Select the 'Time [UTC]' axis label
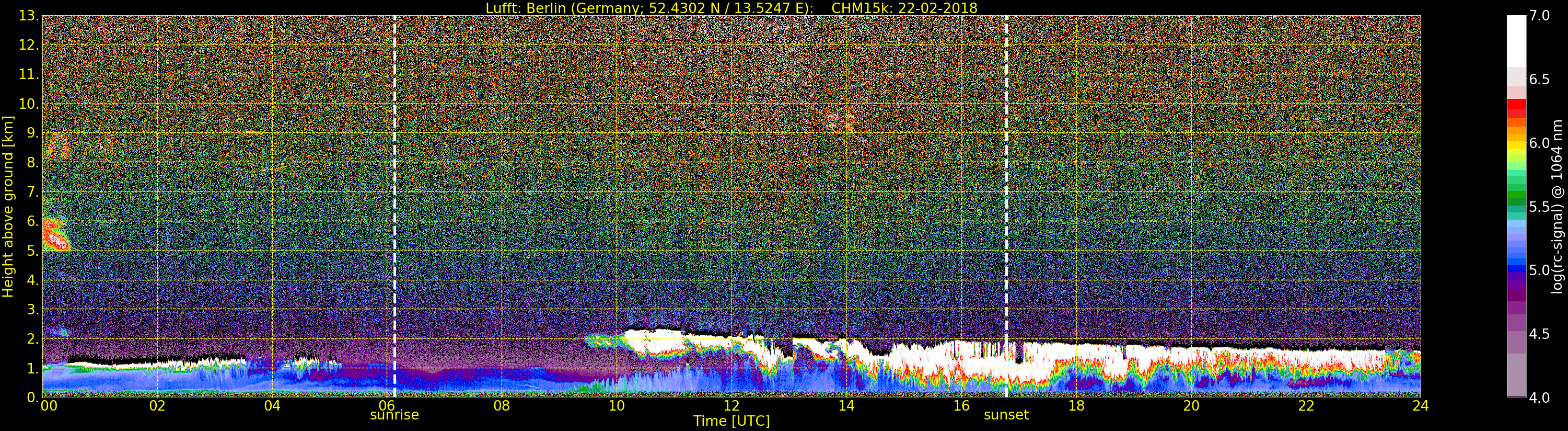 [x=731, y=421]
